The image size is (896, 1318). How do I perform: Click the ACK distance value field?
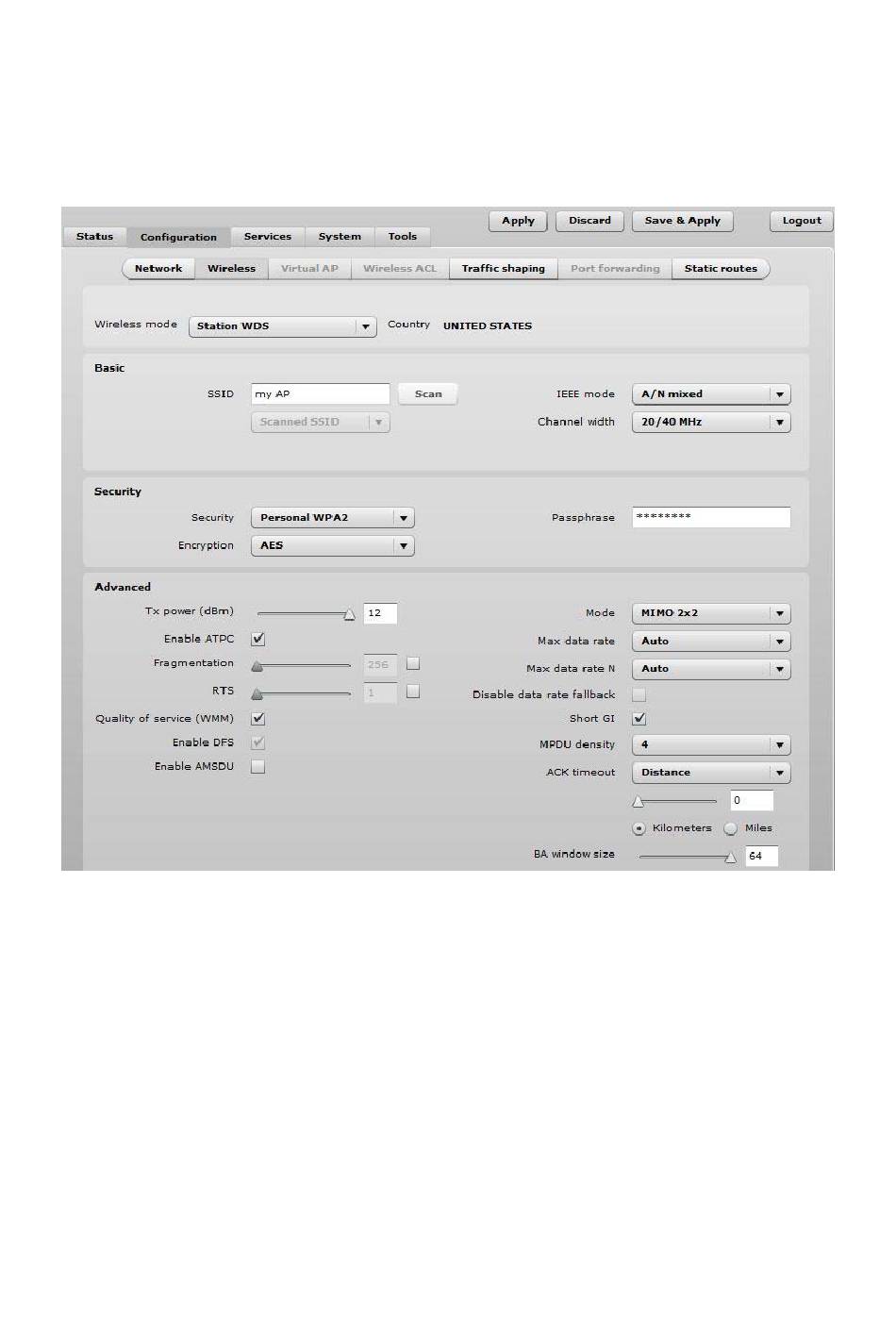(x=752, y=801)
